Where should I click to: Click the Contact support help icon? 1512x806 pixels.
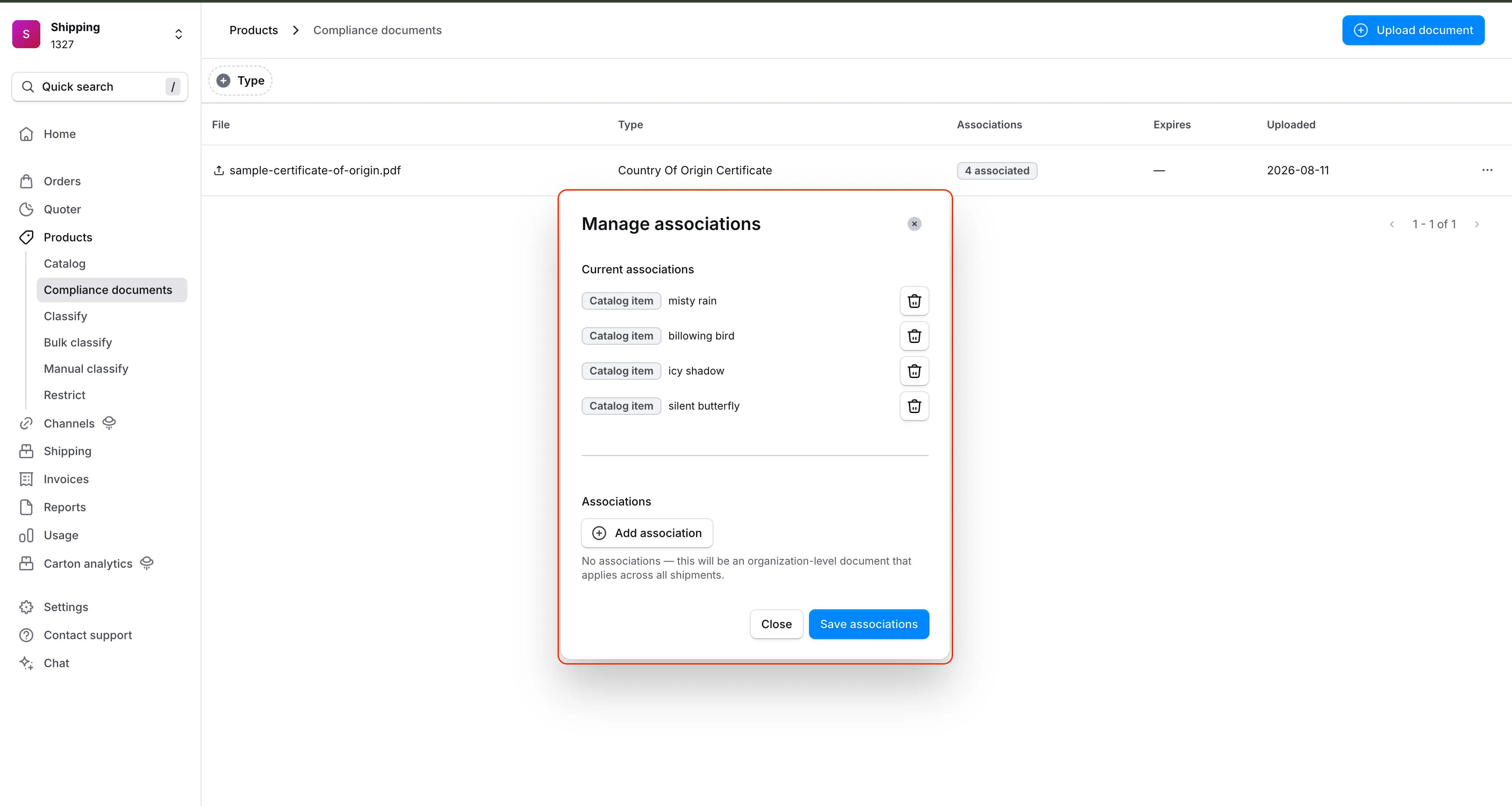point(26,635)
